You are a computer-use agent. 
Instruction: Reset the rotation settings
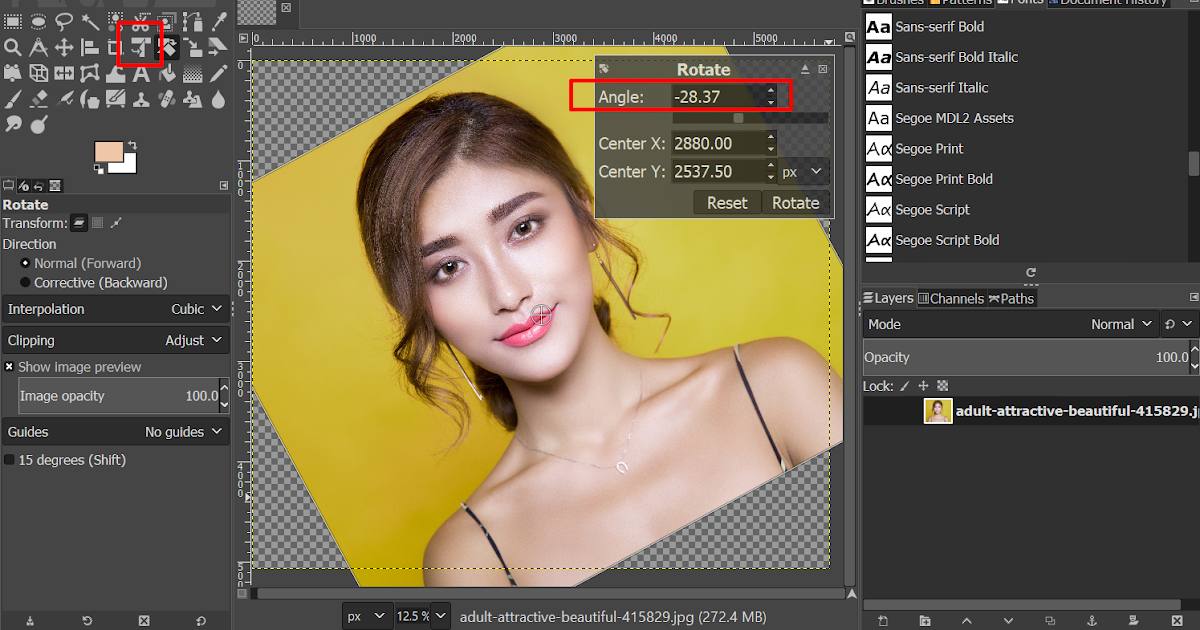(727, 202)
